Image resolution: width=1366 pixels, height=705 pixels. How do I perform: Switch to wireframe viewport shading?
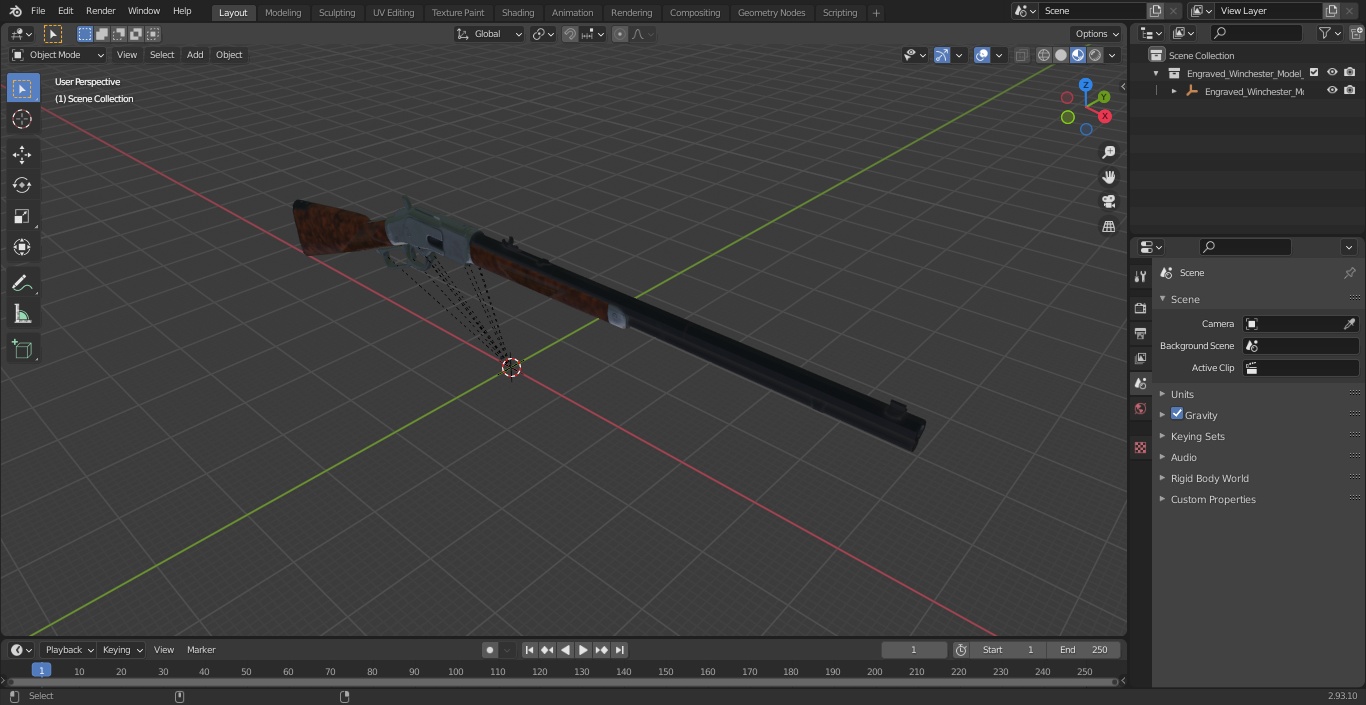tap(1043, 55)
